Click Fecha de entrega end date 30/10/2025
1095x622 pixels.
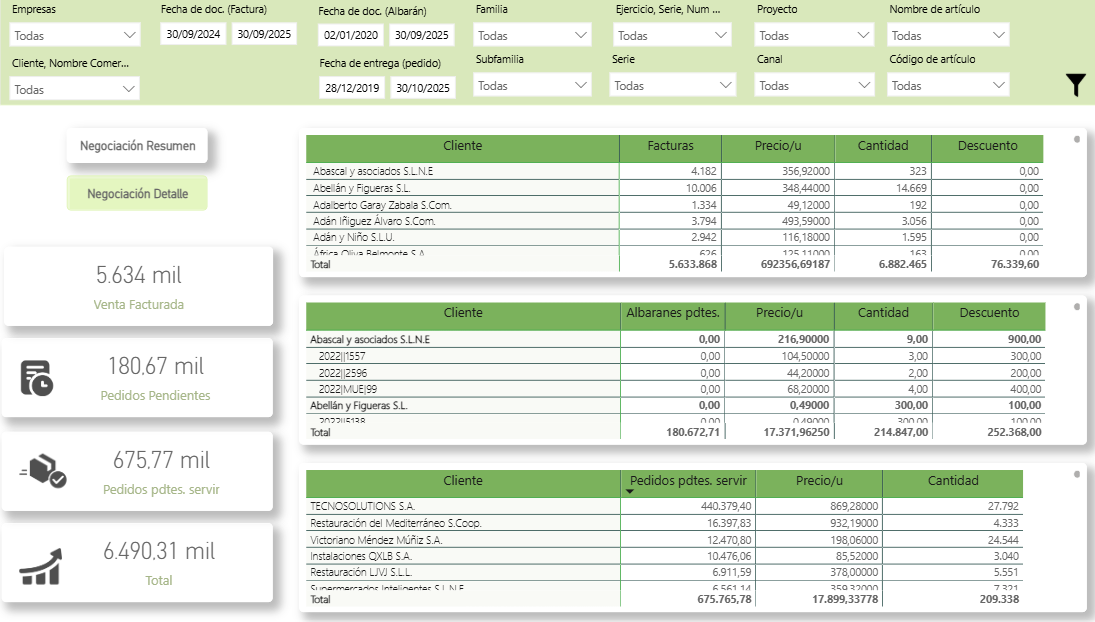(x=422, y=88)
